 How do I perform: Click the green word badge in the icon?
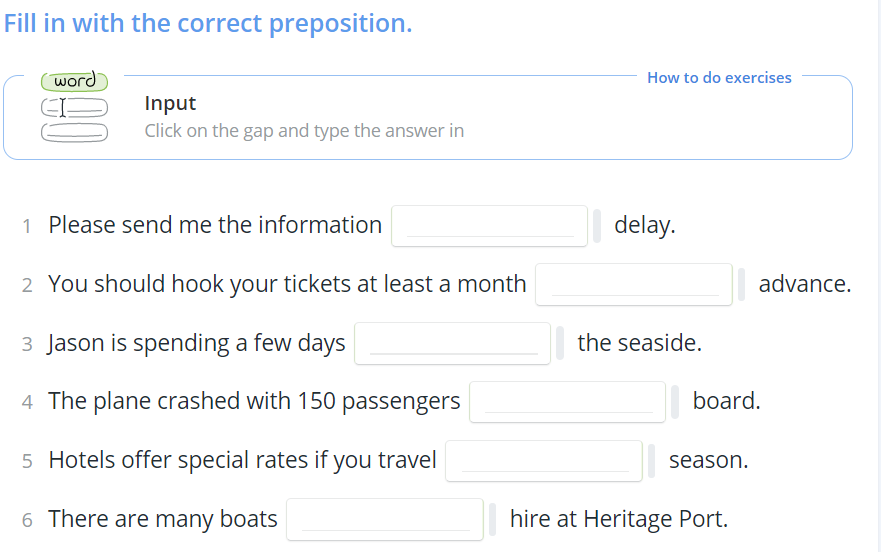tap(74, 81)
